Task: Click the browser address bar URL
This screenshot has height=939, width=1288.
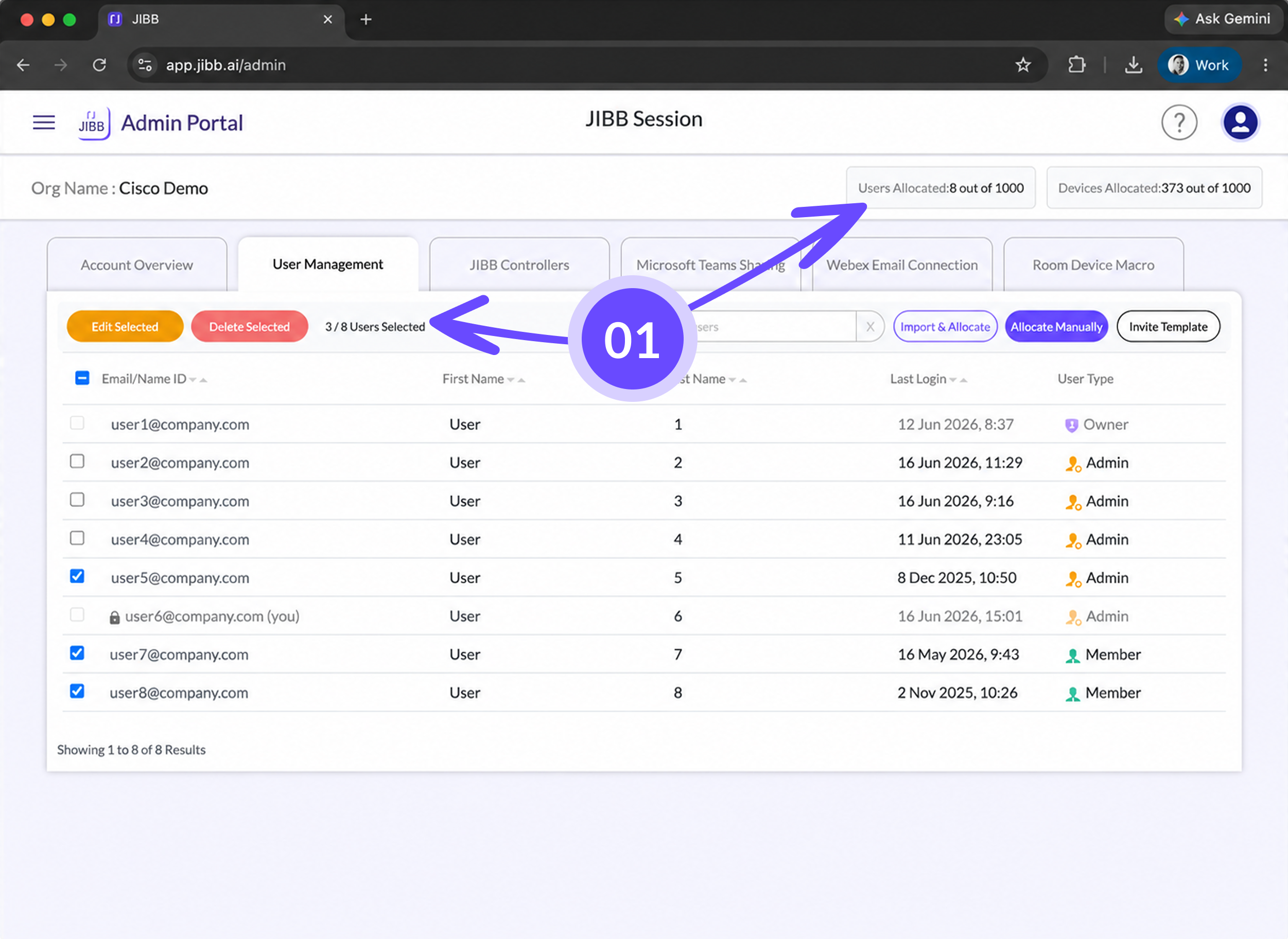Action: [226, 65]
